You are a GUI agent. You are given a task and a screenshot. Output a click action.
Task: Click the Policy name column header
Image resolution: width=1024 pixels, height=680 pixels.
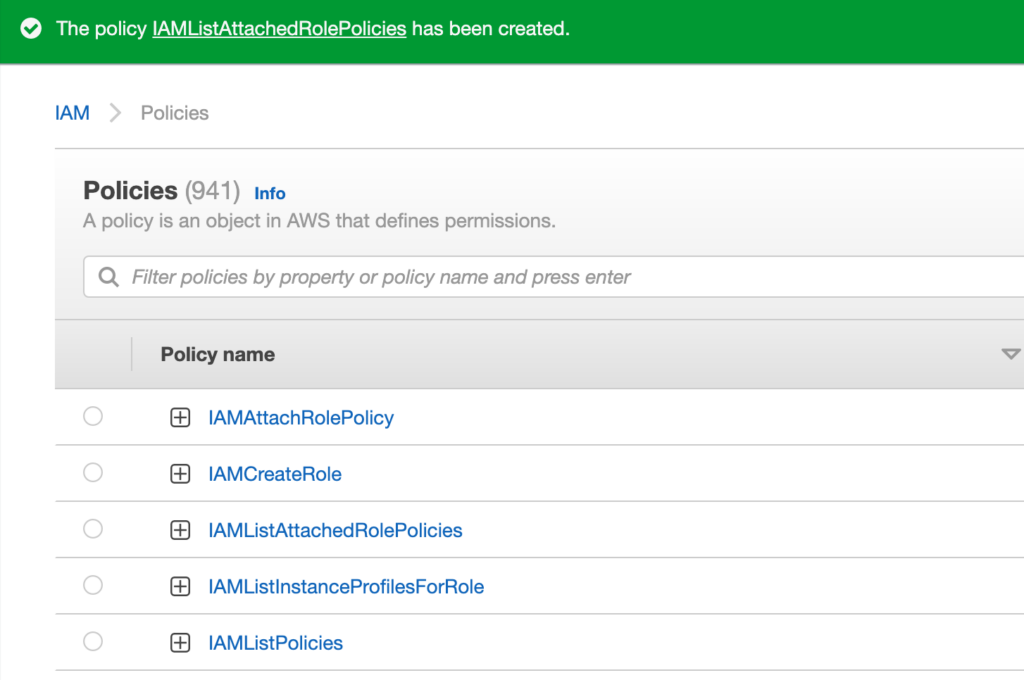pos(218,354)
